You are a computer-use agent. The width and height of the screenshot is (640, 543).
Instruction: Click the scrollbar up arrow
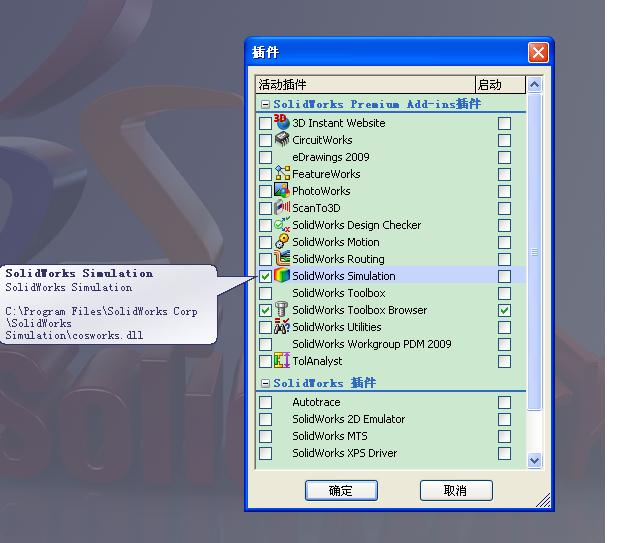[x=534, y=85]
